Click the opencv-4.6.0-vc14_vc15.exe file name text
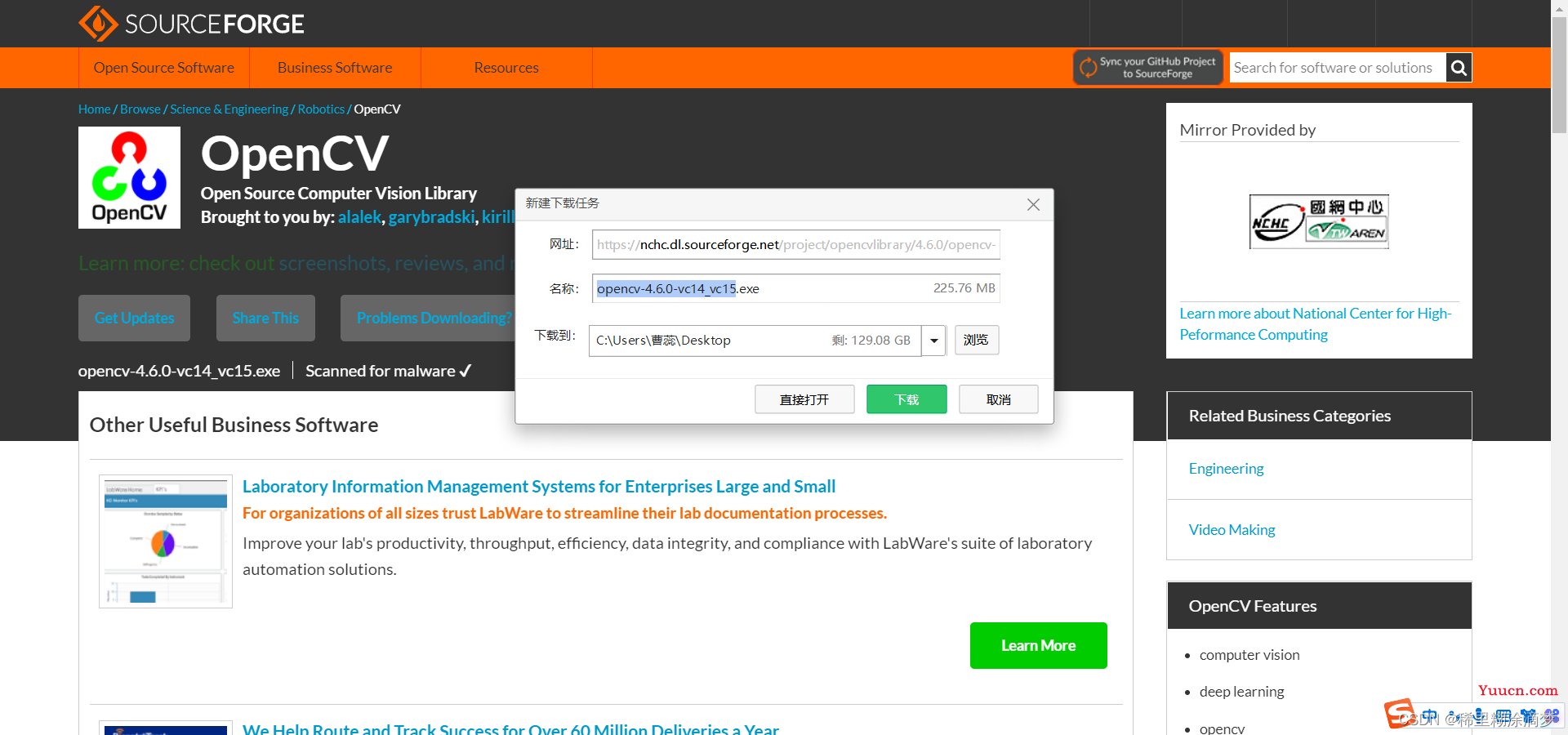This screenshot has height=735, width=1568. [179, 371]
